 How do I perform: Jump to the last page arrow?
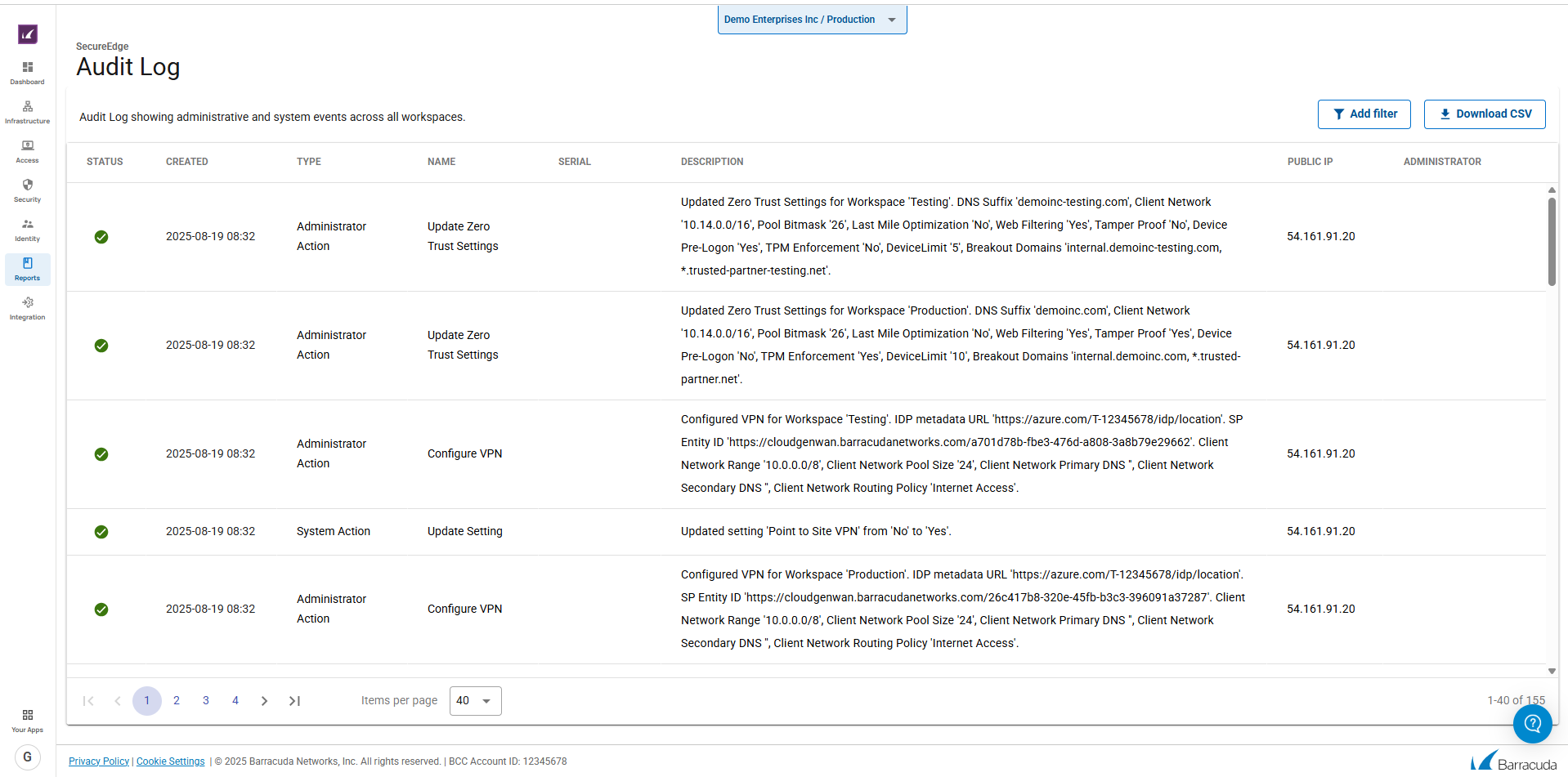point(294,701)
